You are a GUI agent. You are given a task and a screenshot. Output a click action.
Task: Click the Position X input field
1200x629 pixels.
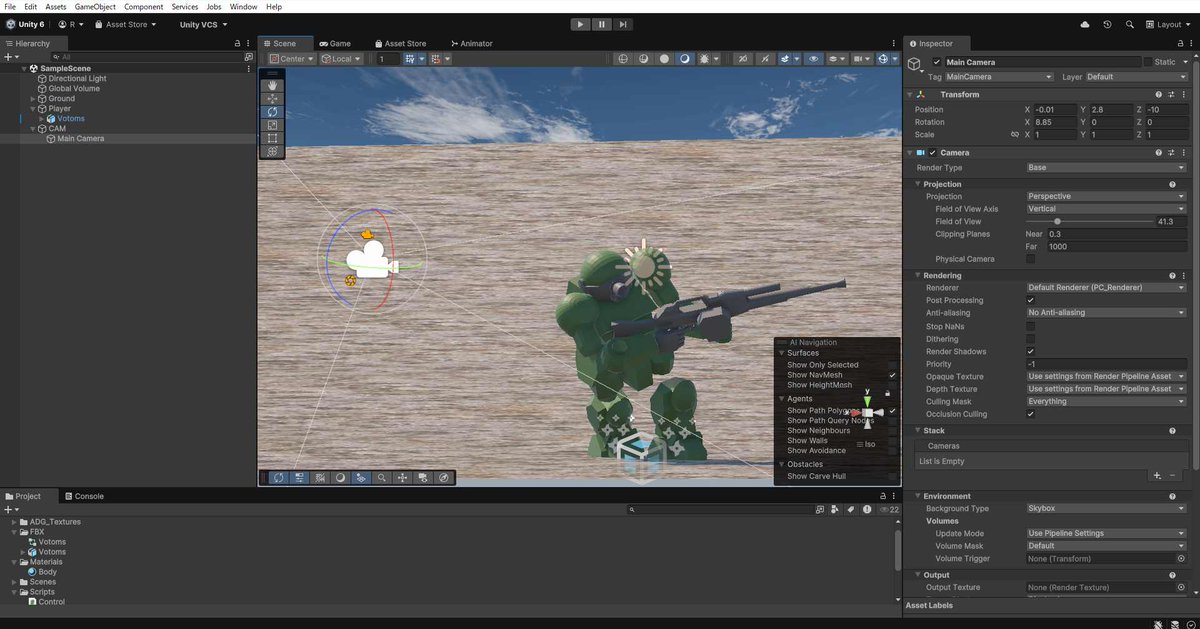tap(1056, 109)
